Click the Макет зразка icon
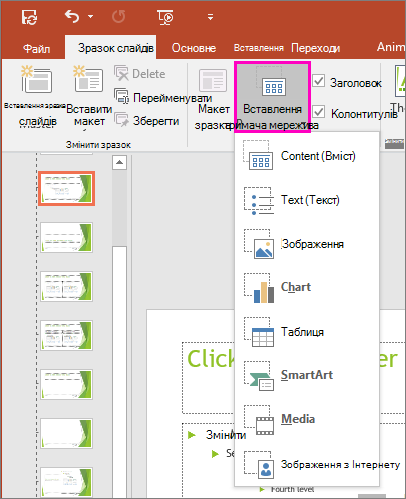406x499 pixels. coord(213,80)
